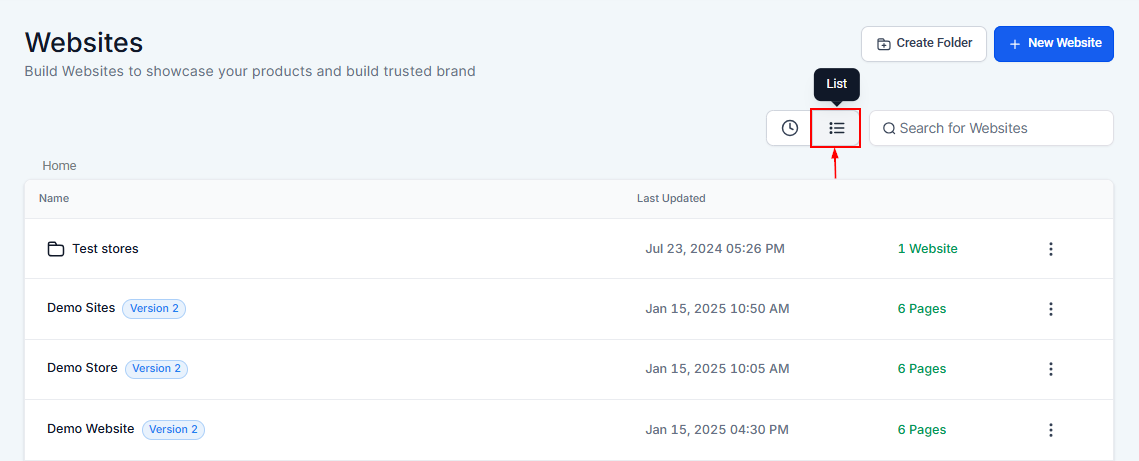Go to Home breadcrumb
This screenshot has height=461, width=1139.
59,166
